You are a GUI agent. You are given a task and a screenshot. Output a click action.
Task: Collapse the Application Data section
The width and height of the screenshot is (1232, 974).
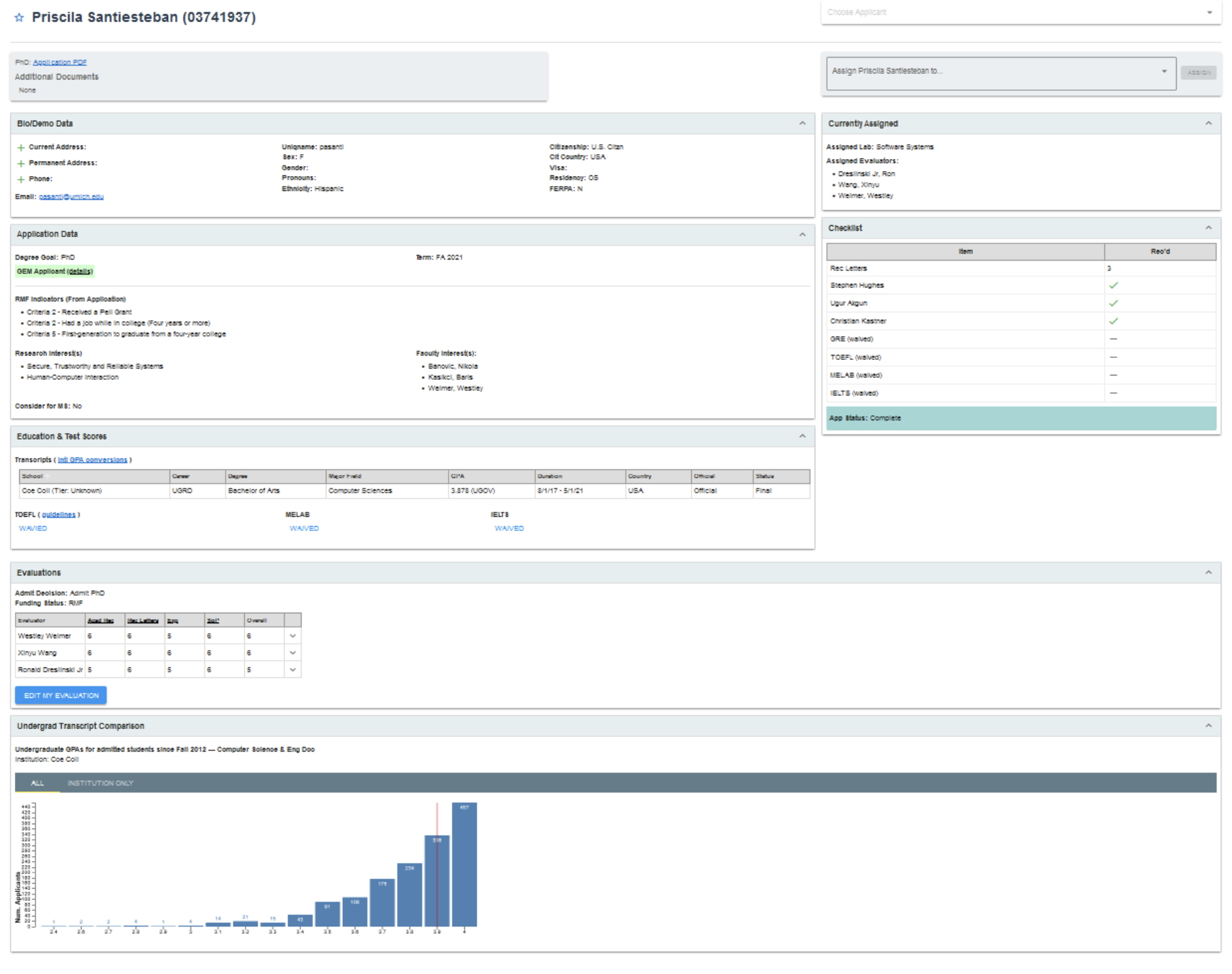point(802,234)
